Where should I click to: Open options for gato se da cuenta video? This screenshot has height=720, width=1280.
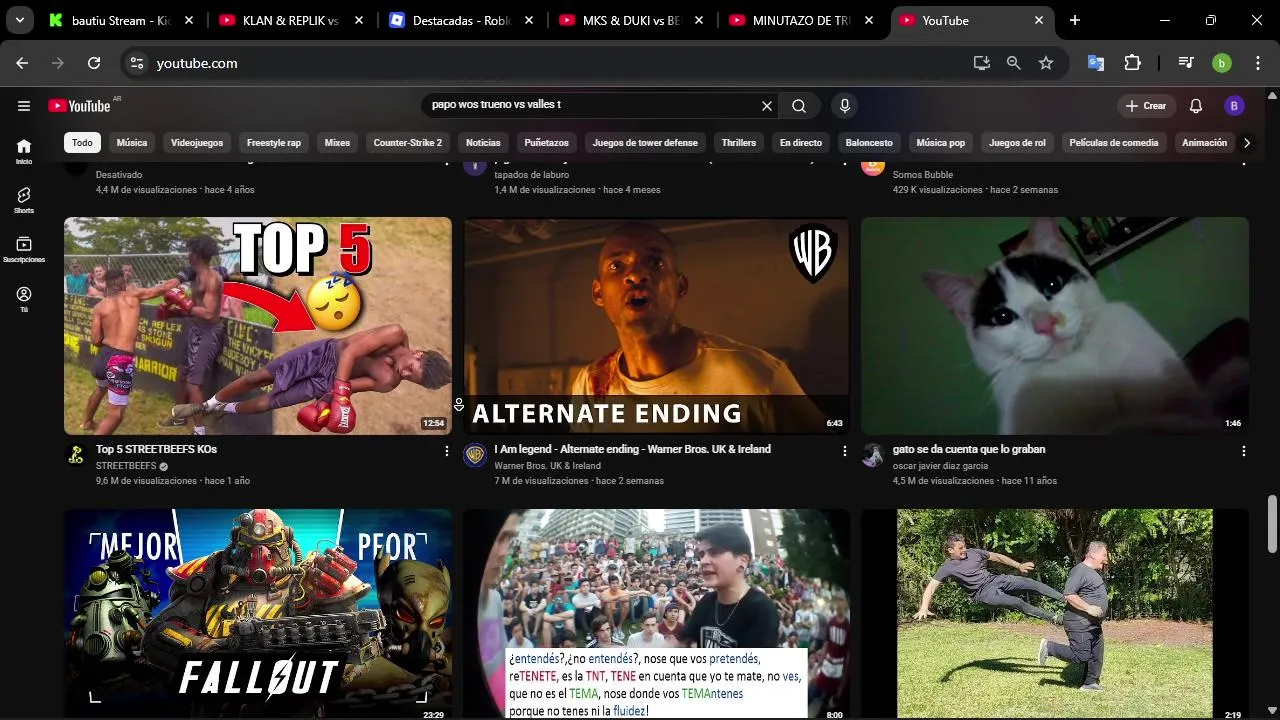[1244, 451]
